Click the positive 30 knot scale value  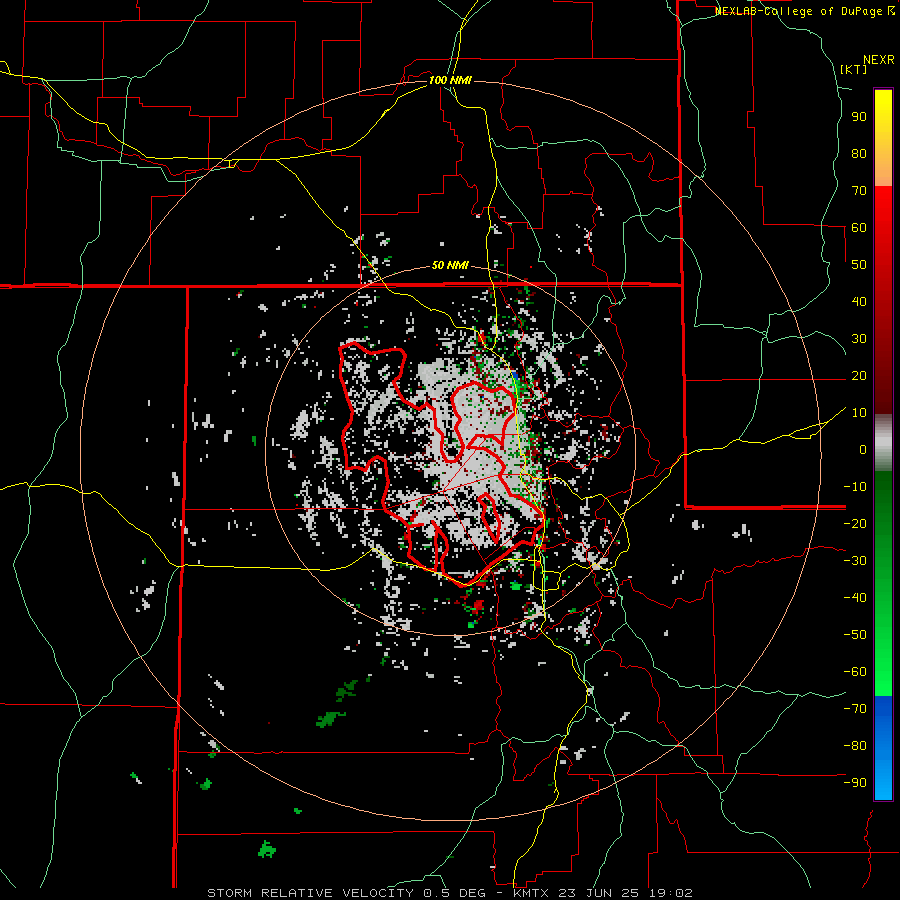tap(859, 339)
